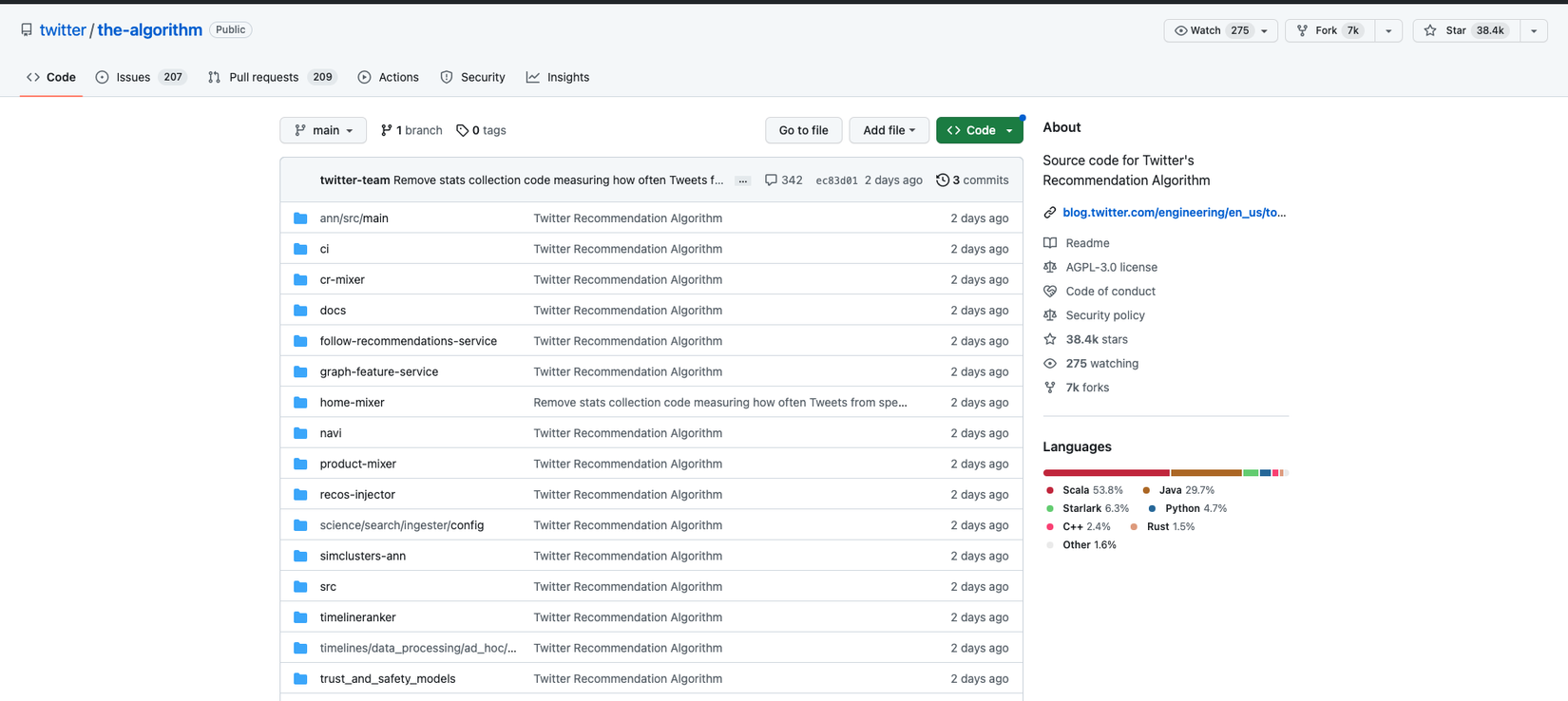Open the main branch dropdown

pos(323,130)
